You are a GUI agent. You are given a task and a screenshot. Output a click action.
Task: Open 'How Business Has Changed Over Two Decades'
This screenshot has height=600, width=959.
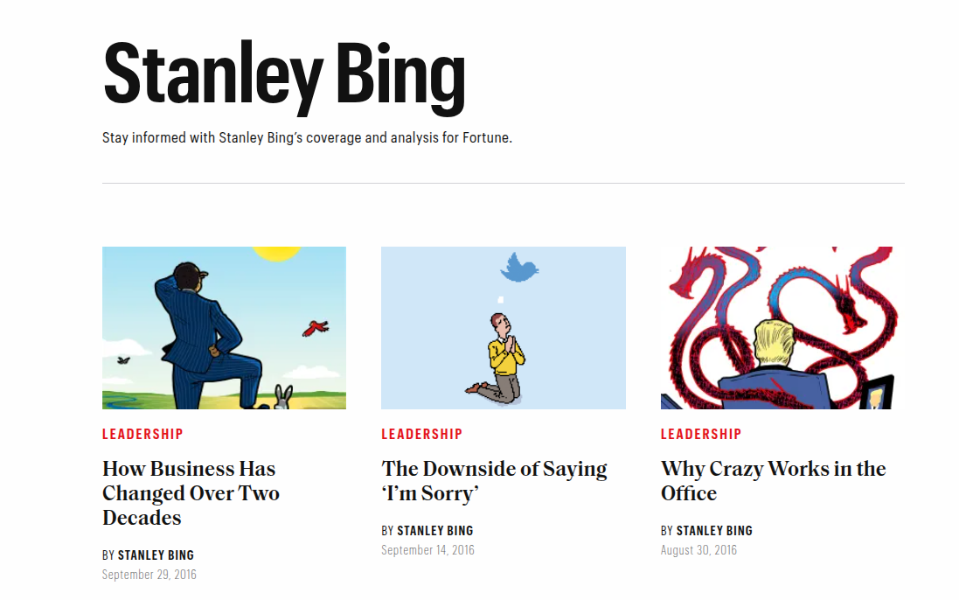pyautogui.click(x=189, y=493)
